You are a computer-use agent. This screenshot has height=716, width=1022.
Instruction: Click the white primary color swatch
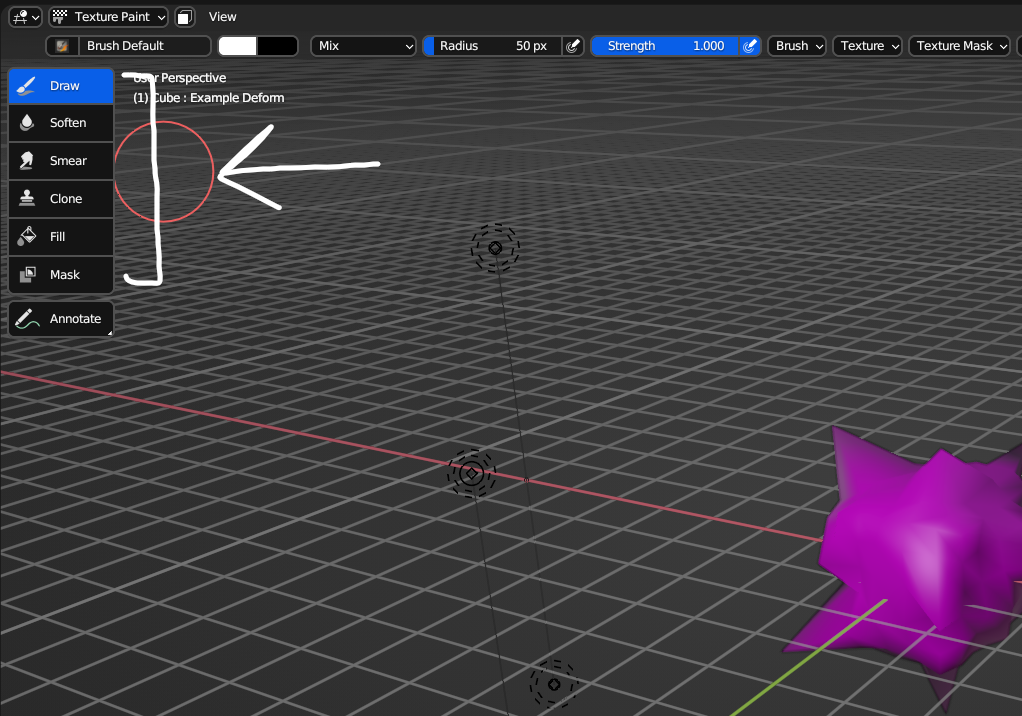(x=238, y=46)
